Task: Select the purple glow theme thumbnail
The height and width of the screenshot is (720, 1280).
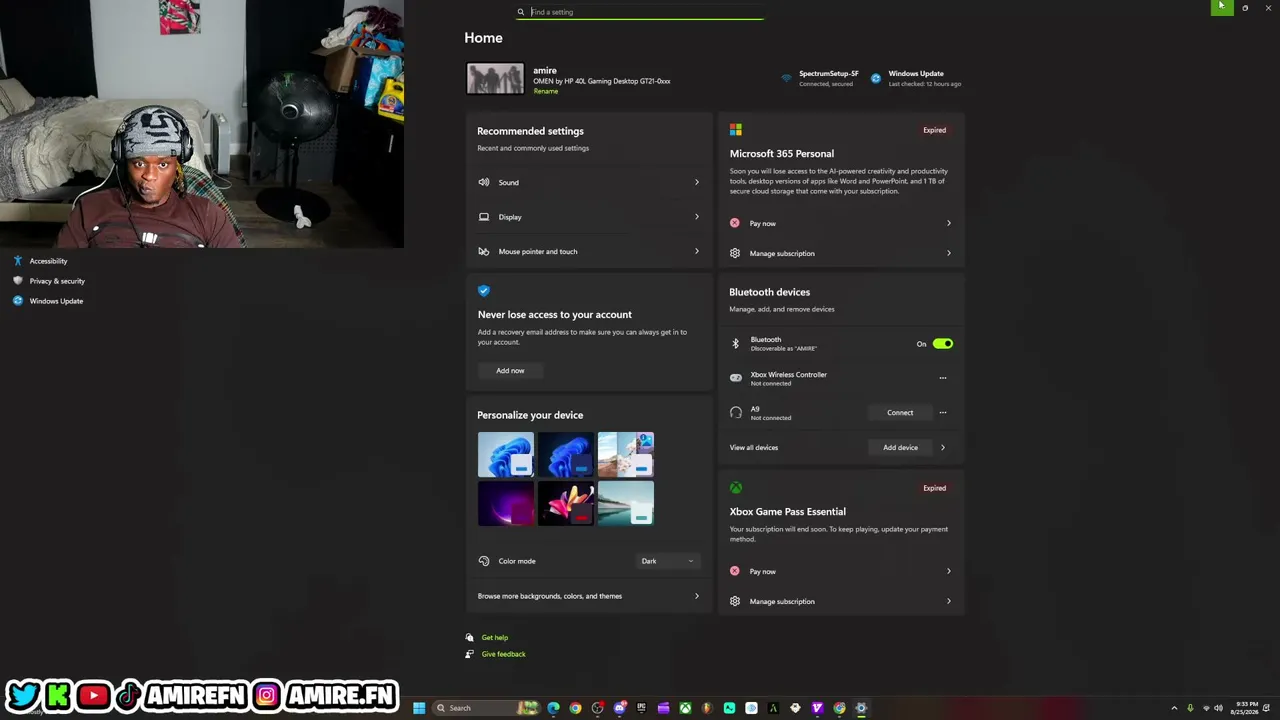Action: pyautogui.click(x=506, y=503)
